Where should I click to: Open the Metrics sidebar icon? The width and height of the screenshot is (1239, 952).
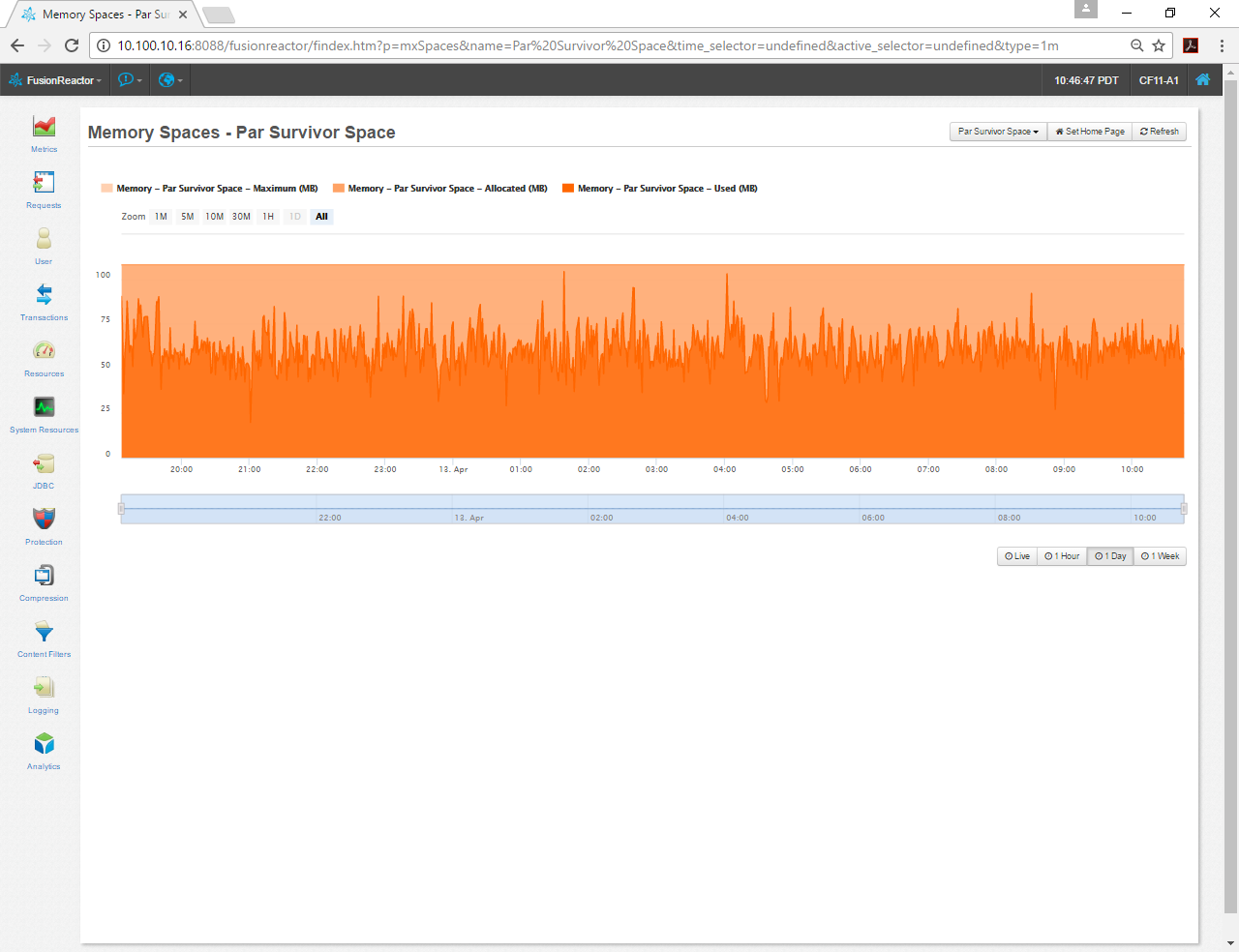(44, 127)
